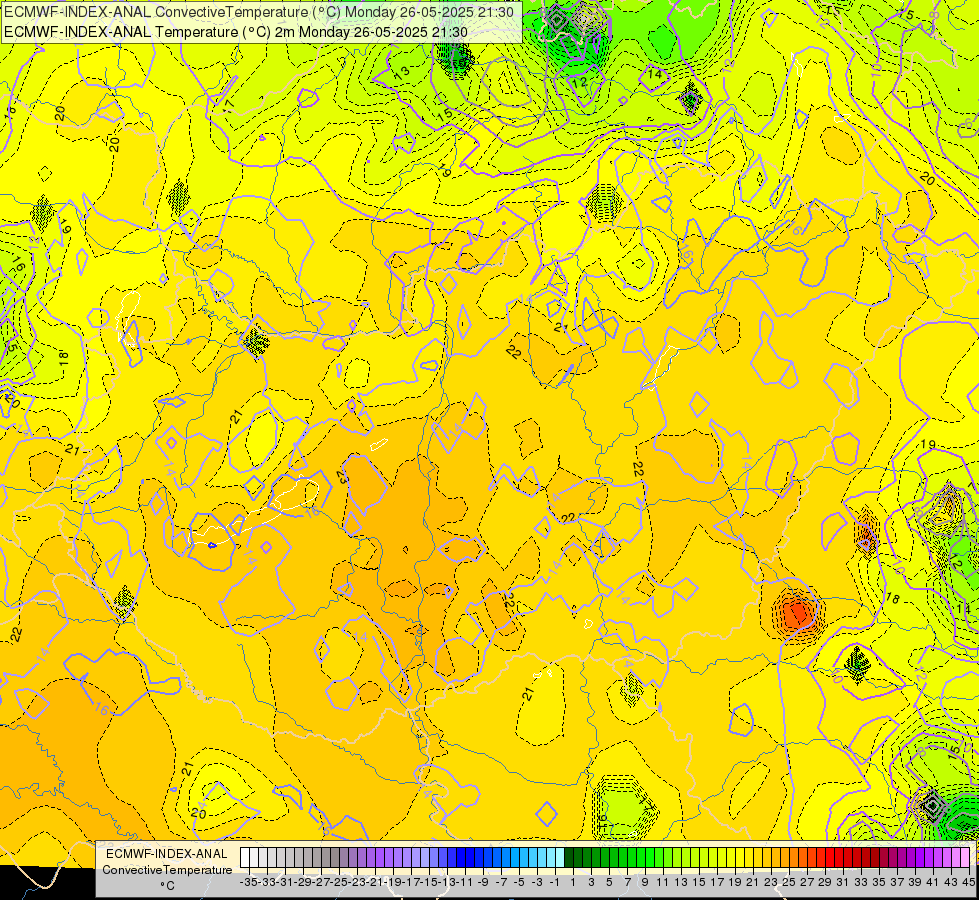The image size is (979, 900).
Task: Click the 17 value on the legend scale
Action: (x=717, y=883)
